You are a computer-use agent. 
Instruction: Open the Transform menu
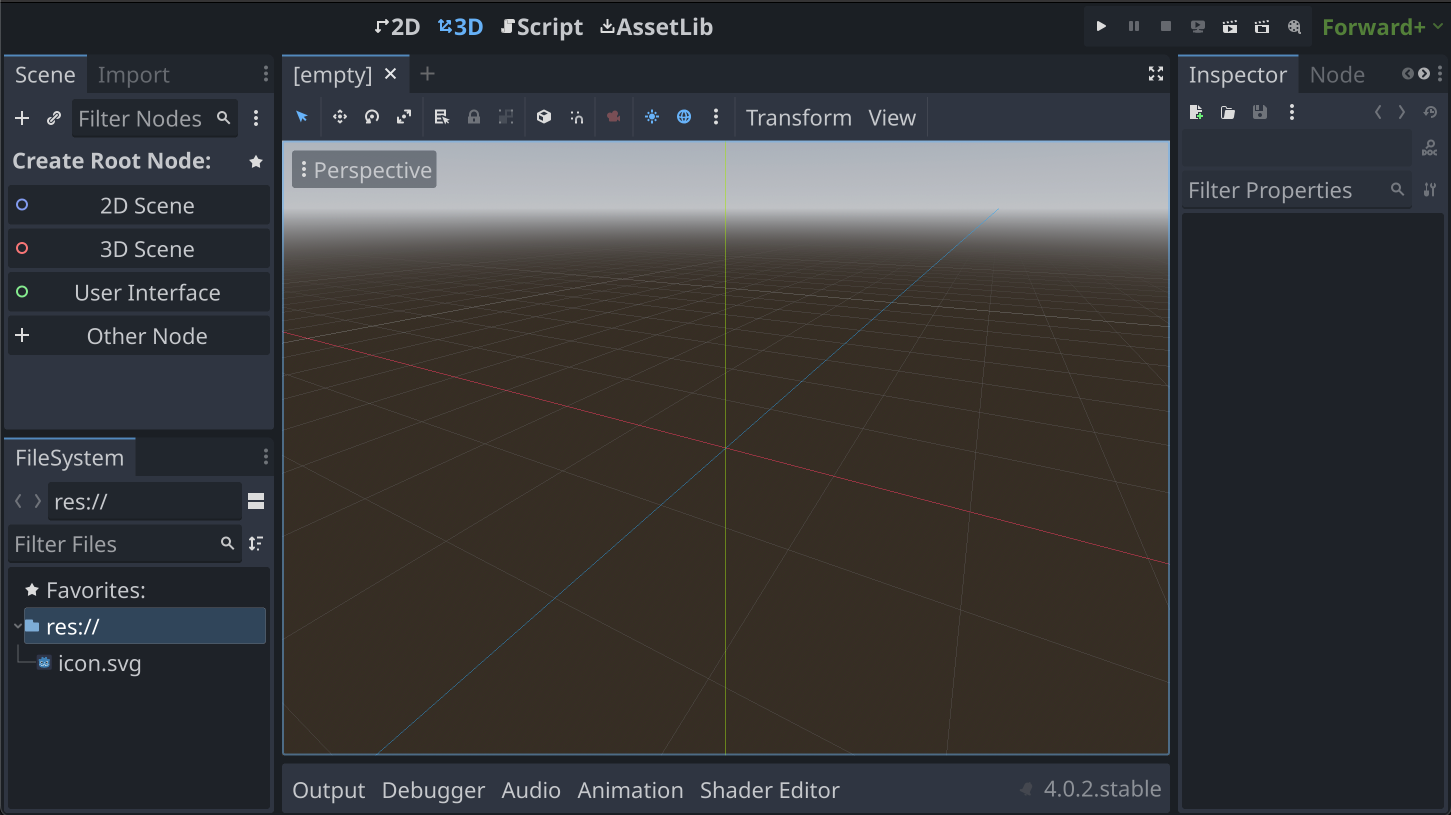[x=799, y=118]
